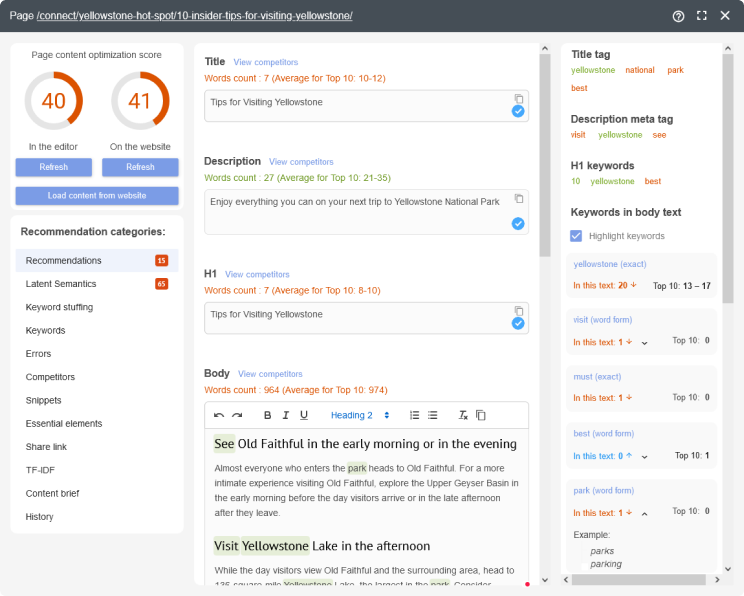Click Load content from website button

pyautogui.click(x=97, y=196)
